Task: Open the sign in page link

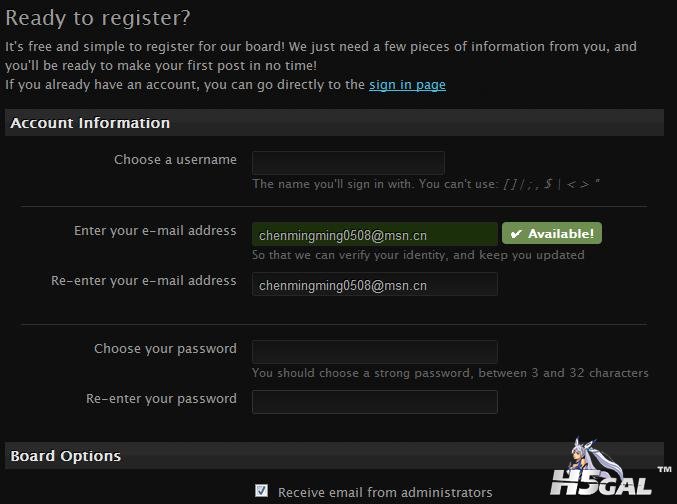Action: point(407,85)
